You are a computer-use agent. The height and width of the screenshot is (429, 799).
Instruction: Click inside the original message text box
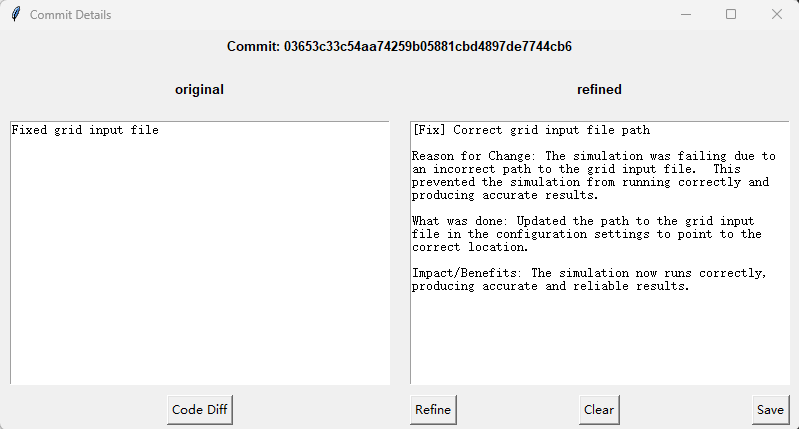(x=200, y=253)
